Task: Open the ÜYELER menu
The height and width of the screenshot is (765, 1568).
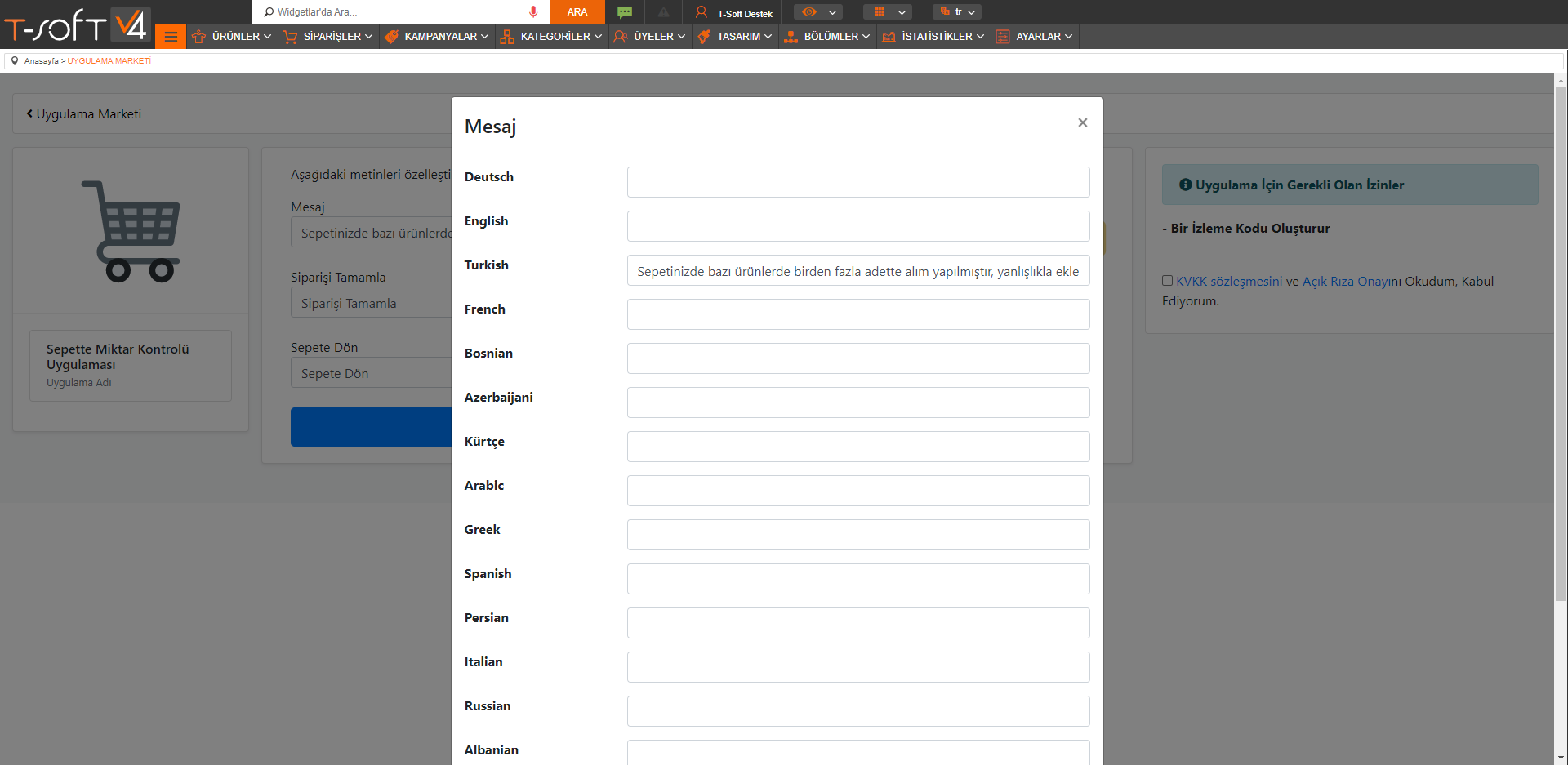Action: 650,37
